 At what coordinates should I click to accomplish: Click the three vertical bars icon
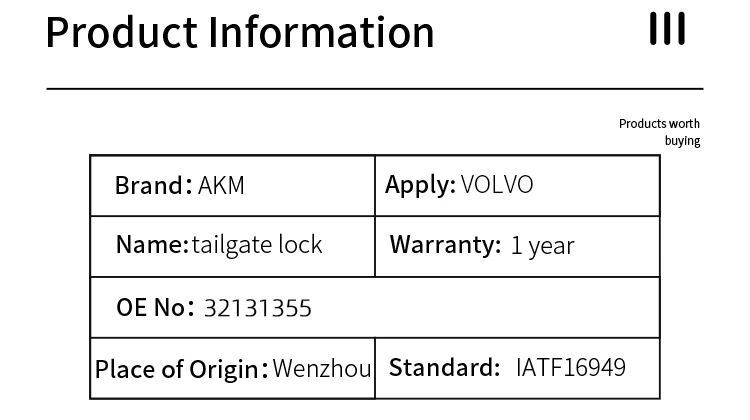667,30
